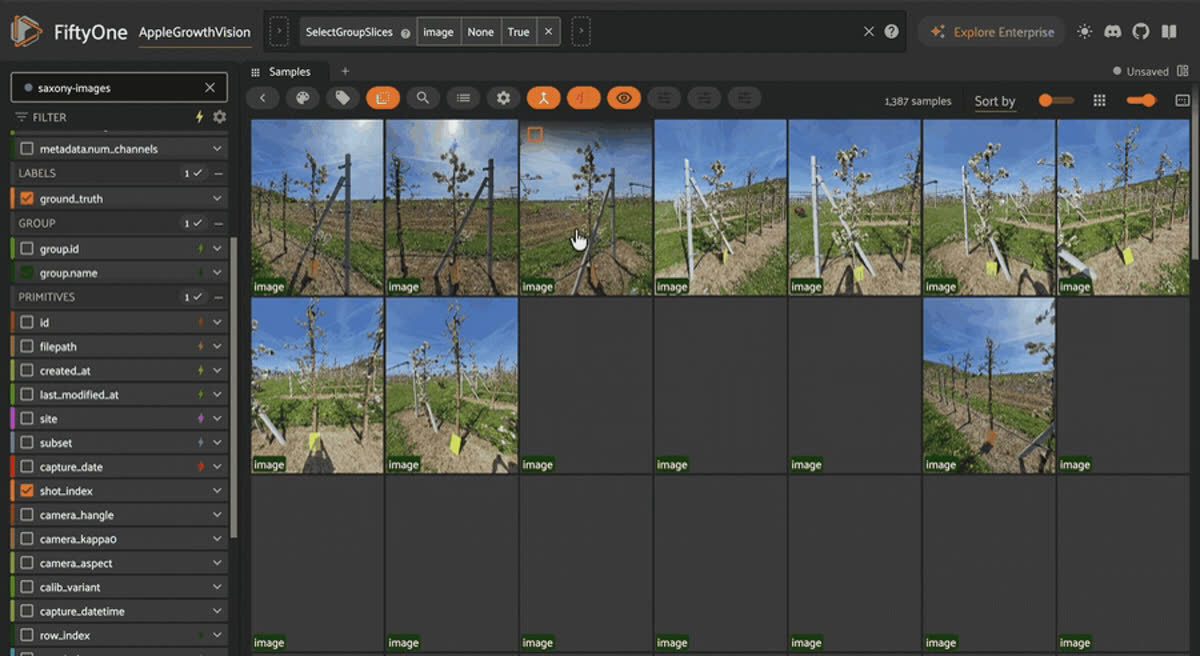Edit the 'None' stage parameter

click(x=481, y=32)
